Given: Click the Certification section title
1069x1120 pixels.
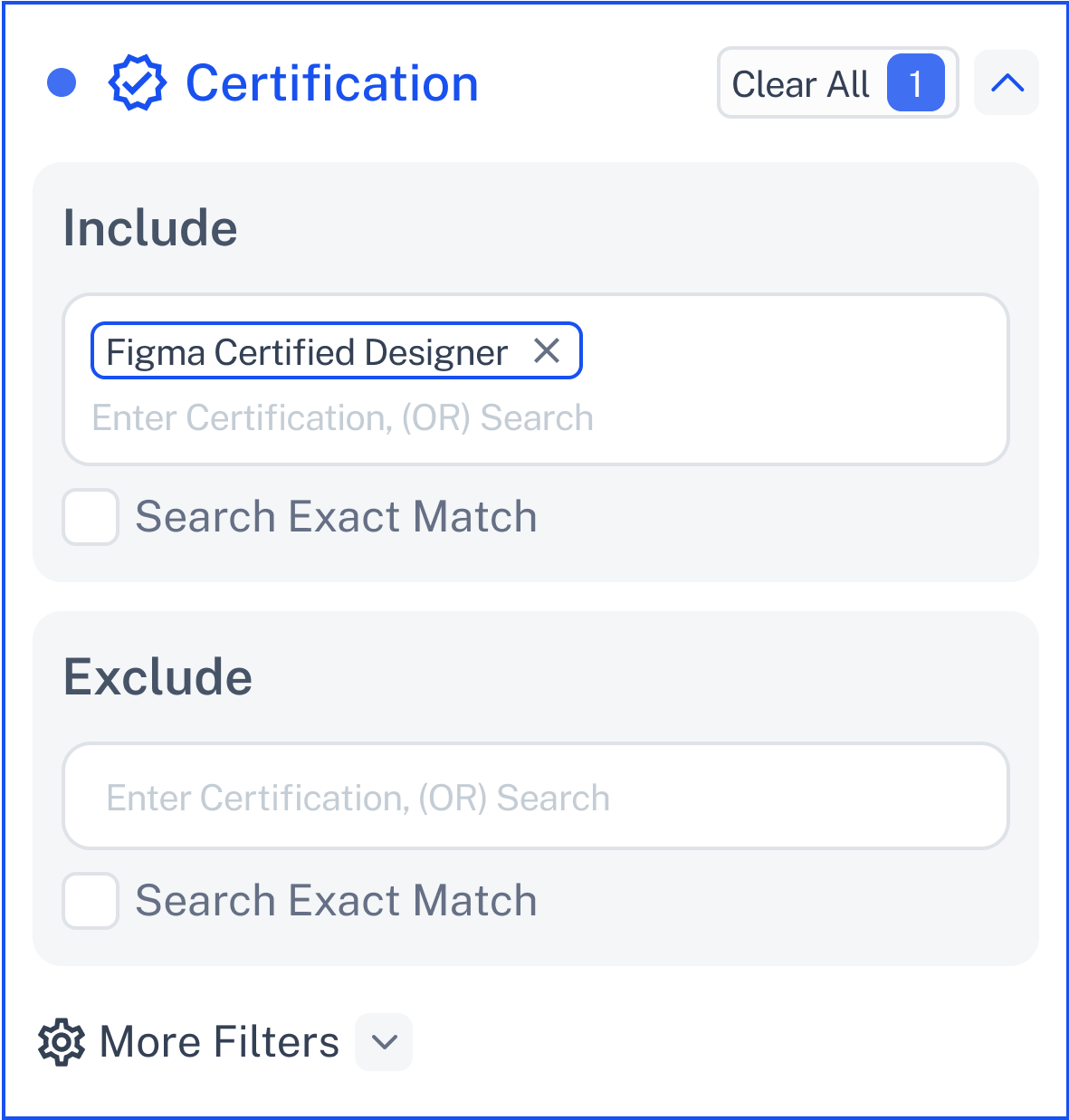Looking at the screenshot, I should 332,83.
